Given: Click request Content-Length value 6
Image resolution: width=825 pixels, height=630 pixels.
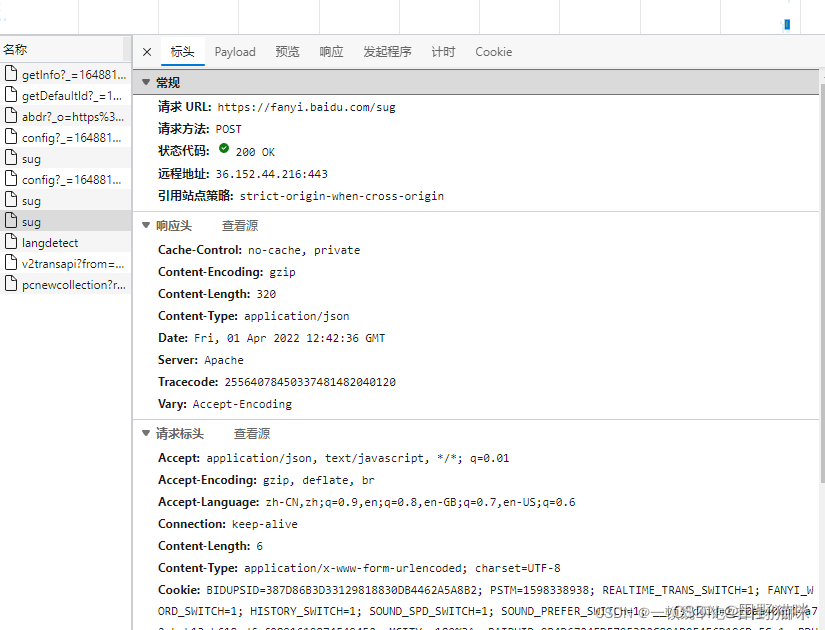Looking at the screenshot, I should pos(259,546).
